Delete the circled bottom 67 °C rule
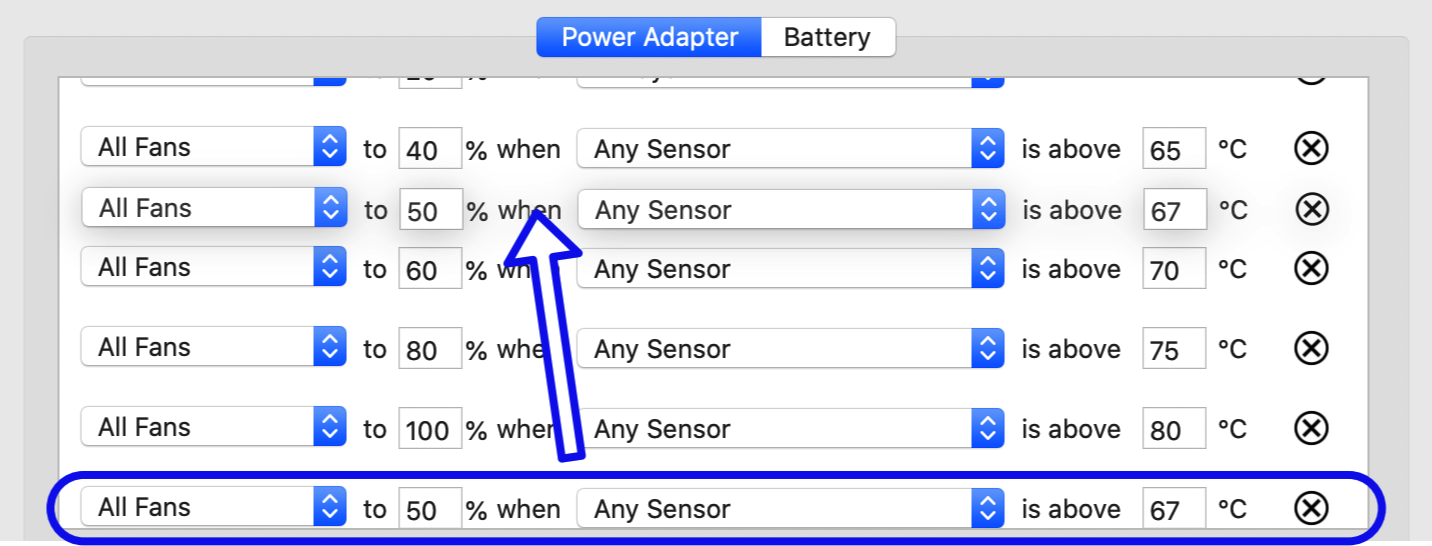 (x=1311, y=508)
